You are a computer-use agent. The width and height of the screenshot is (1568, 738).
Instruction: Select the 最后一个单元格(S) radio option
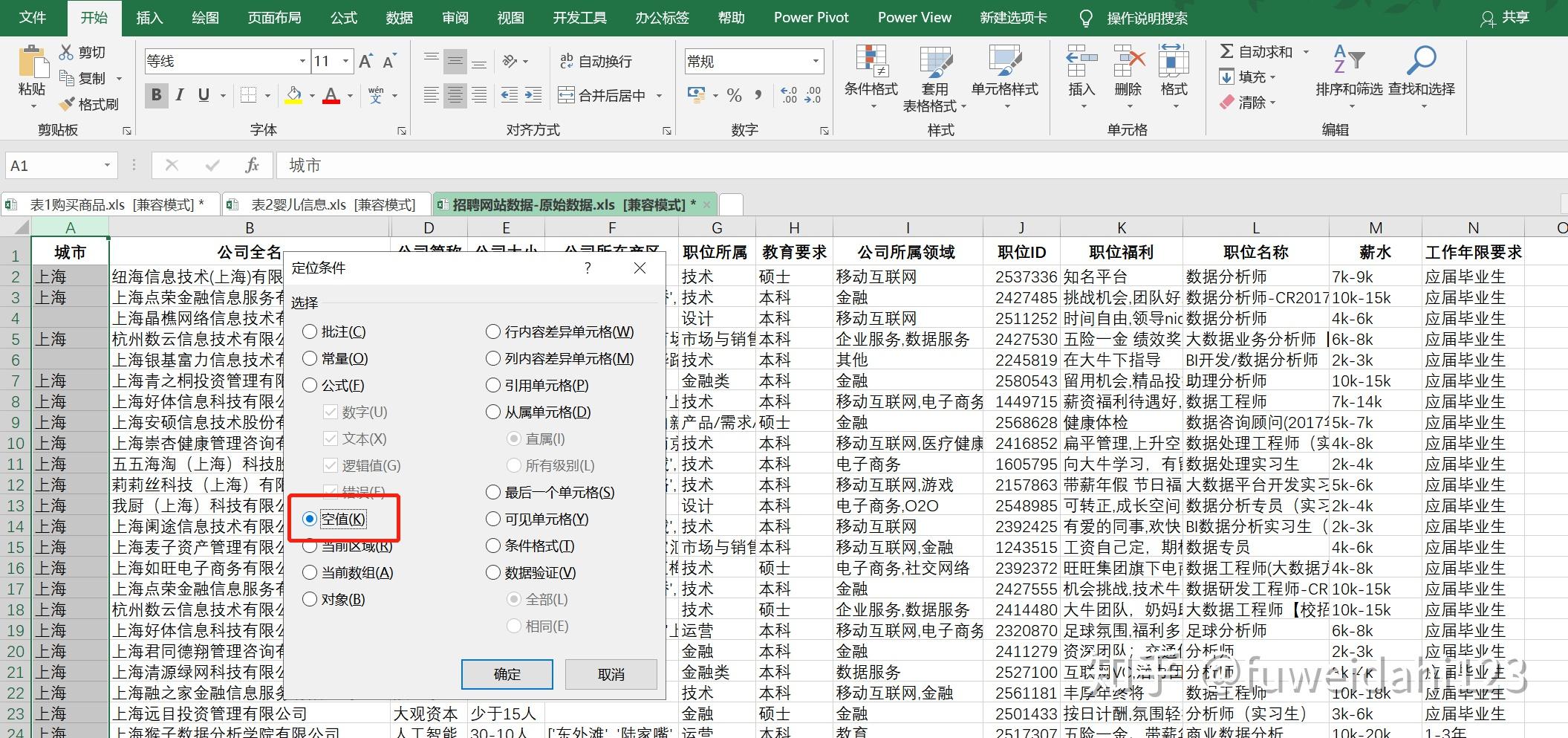pyautogui.click(x=493, y=493)
